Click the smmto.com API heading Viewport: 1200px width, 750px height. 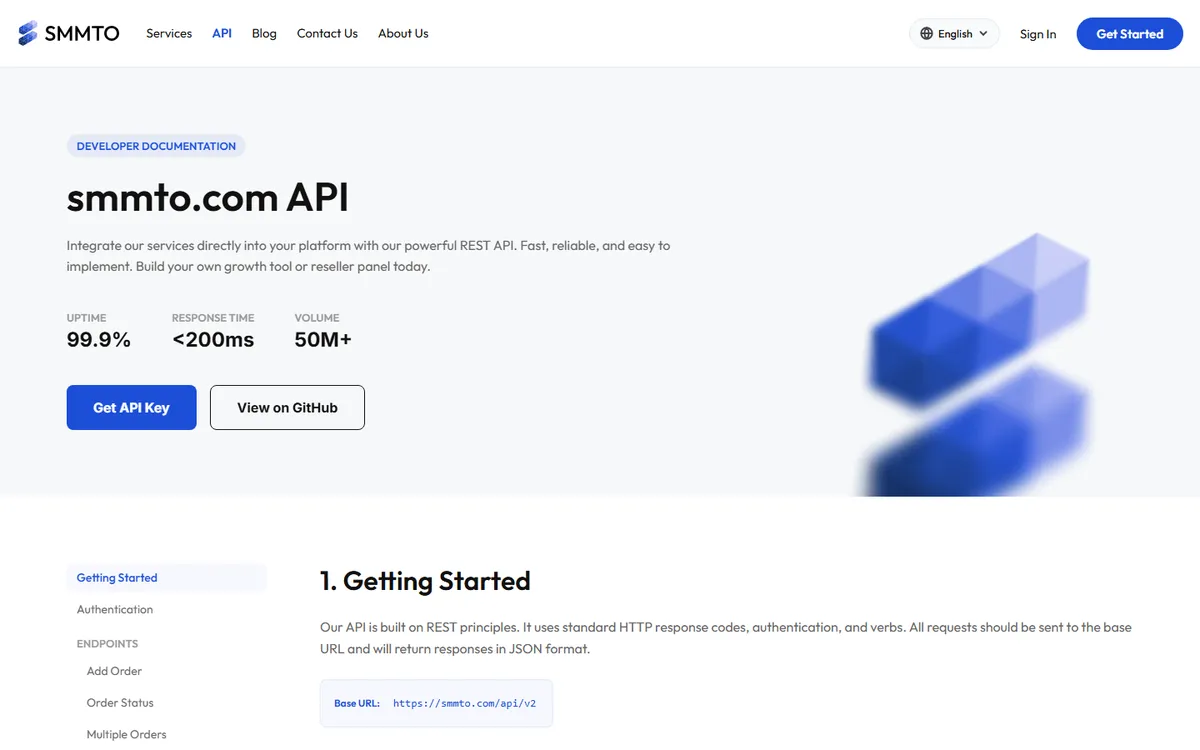click(x=208, y=198)
